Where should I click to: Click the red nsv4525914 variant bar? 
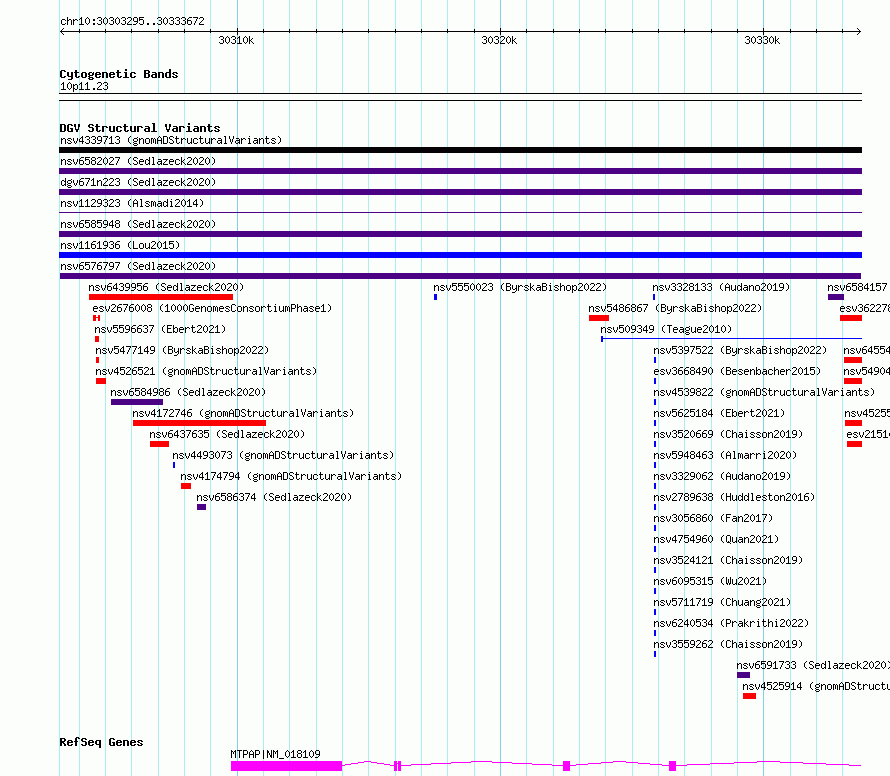[x=749, y=696]
